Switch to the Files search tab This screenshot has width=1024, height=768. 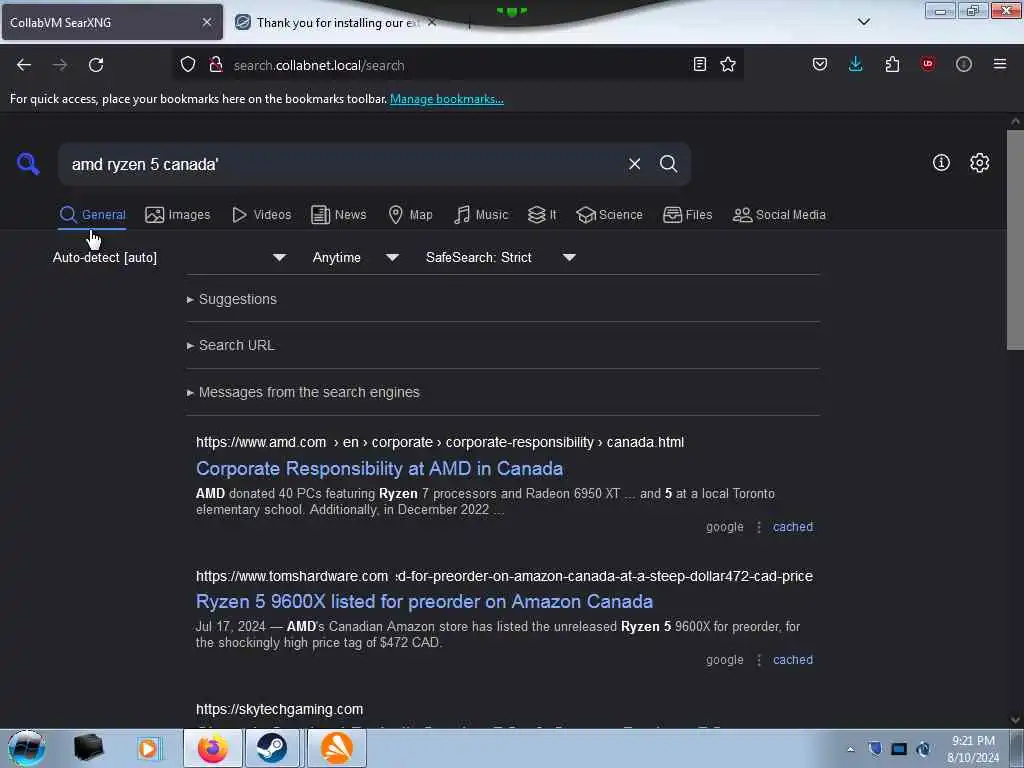687,215
